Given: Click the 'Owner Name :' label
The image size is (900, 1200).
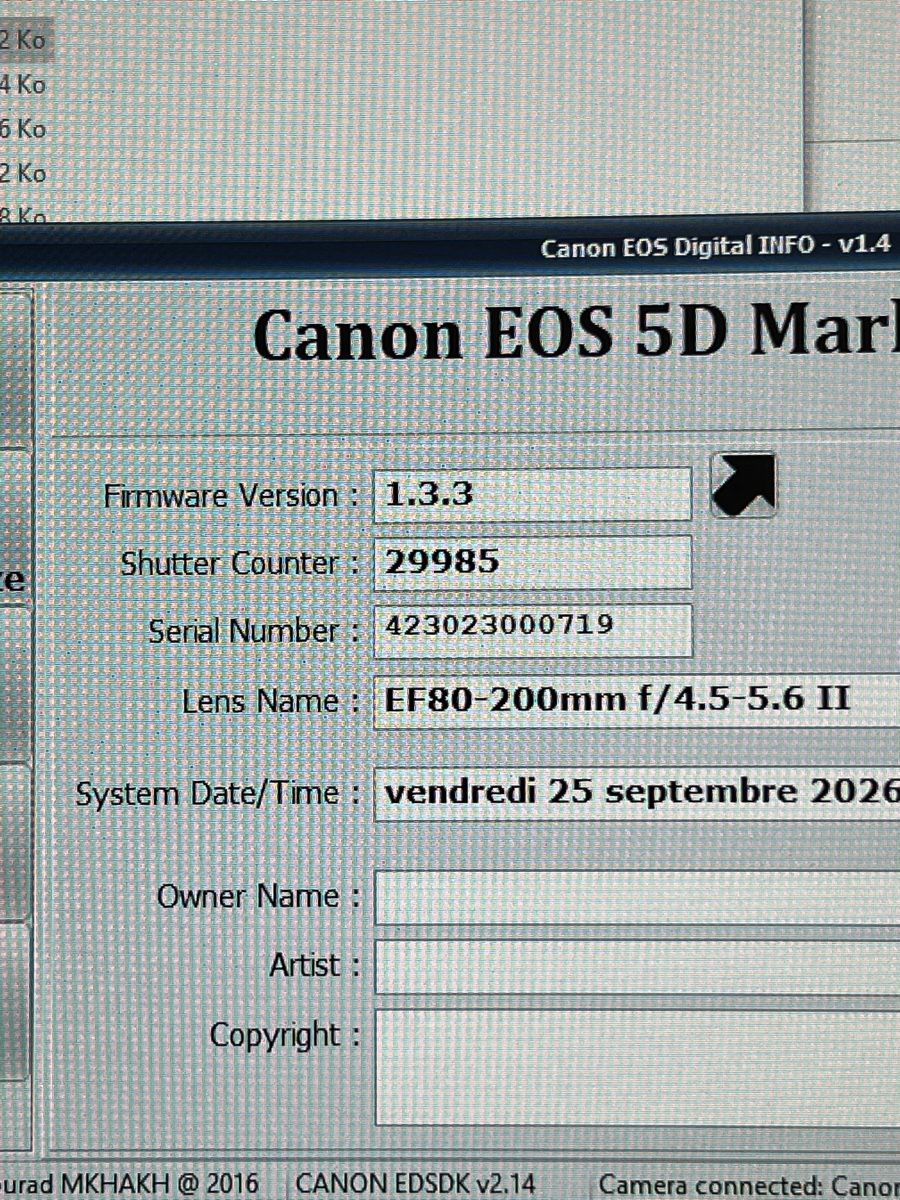Looking at the screenshot, I should (258, 897).
